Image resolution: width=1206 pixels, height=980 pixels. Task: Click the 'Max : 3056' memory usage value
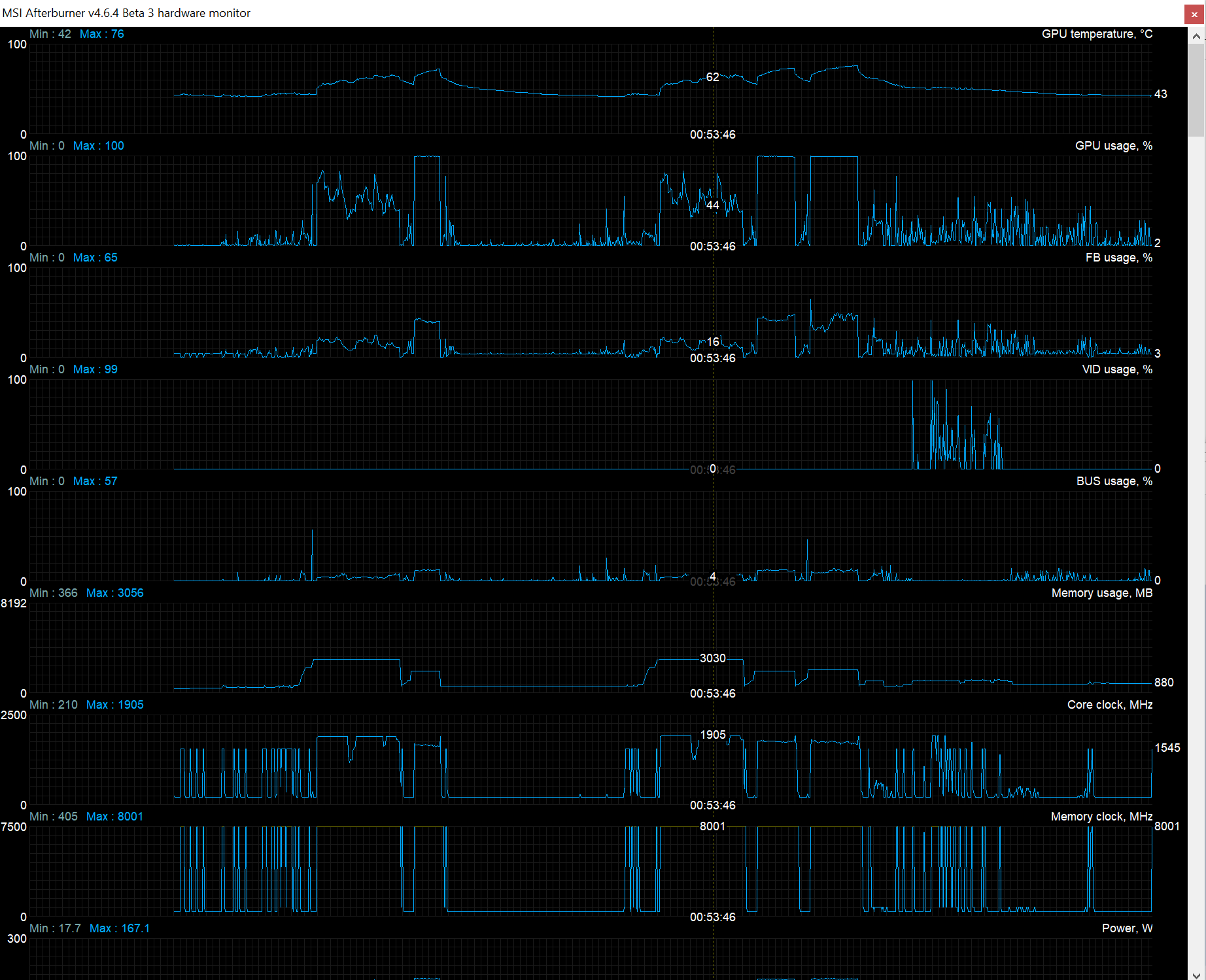pos(114,593)
